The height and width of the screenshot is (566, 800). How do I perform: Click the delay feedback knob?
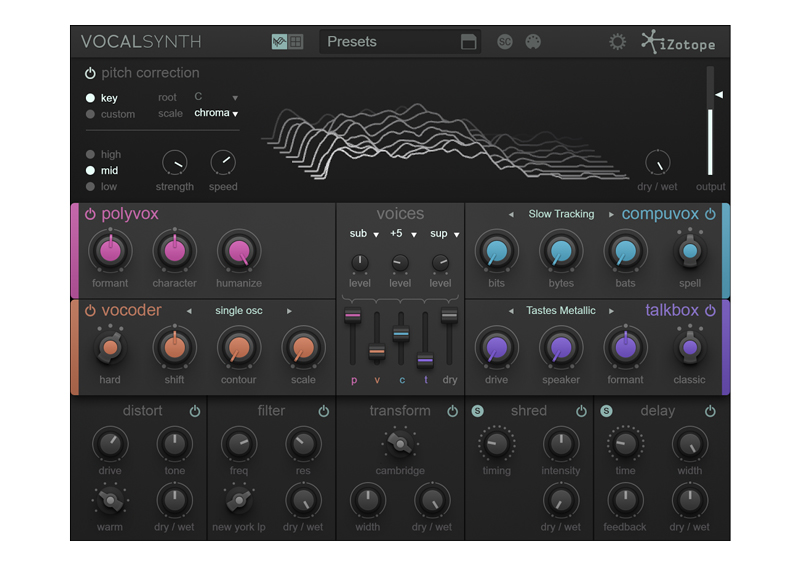[625, 501]
